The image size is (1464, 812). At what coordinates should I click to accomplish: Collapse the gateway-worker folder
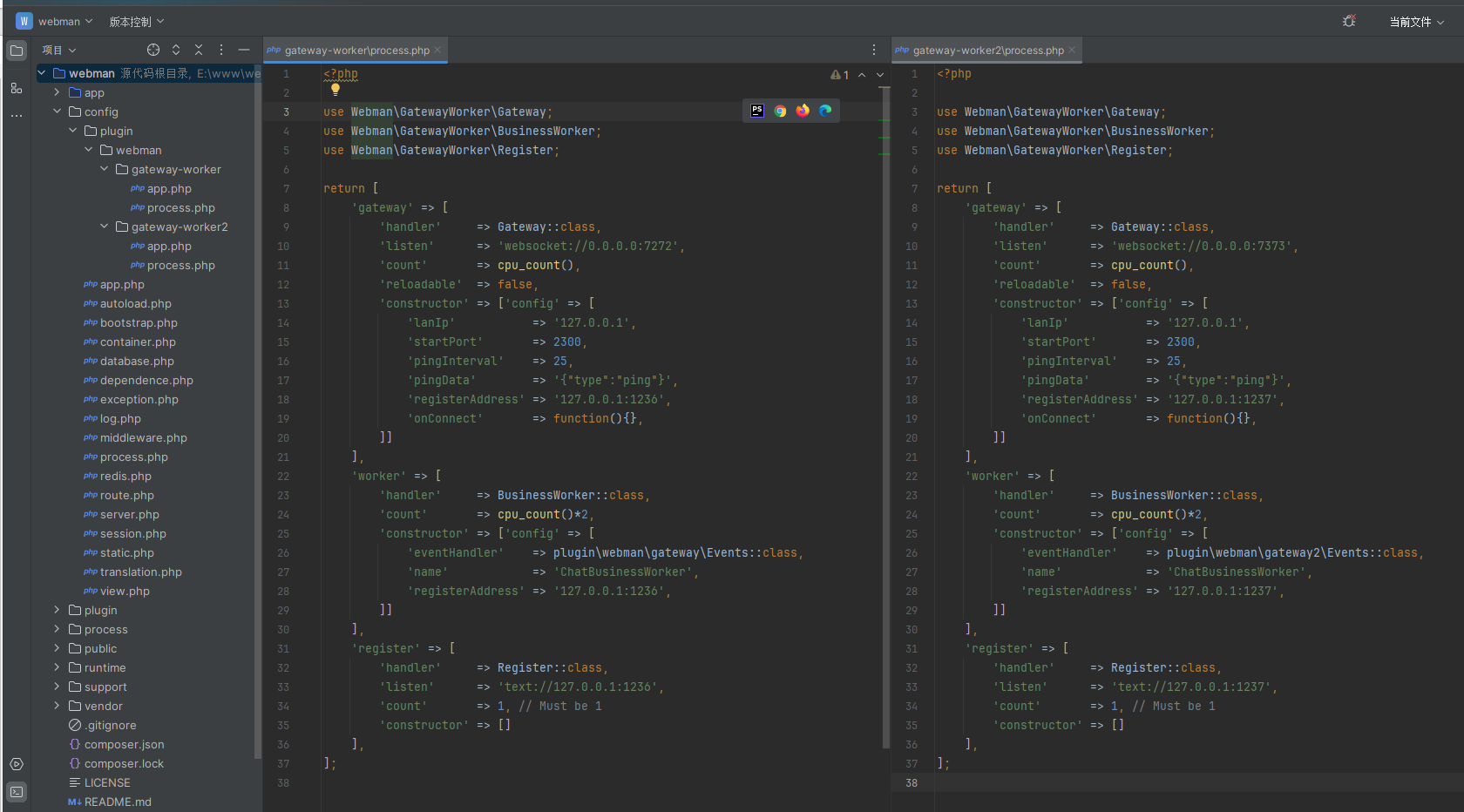pos(104,169)
